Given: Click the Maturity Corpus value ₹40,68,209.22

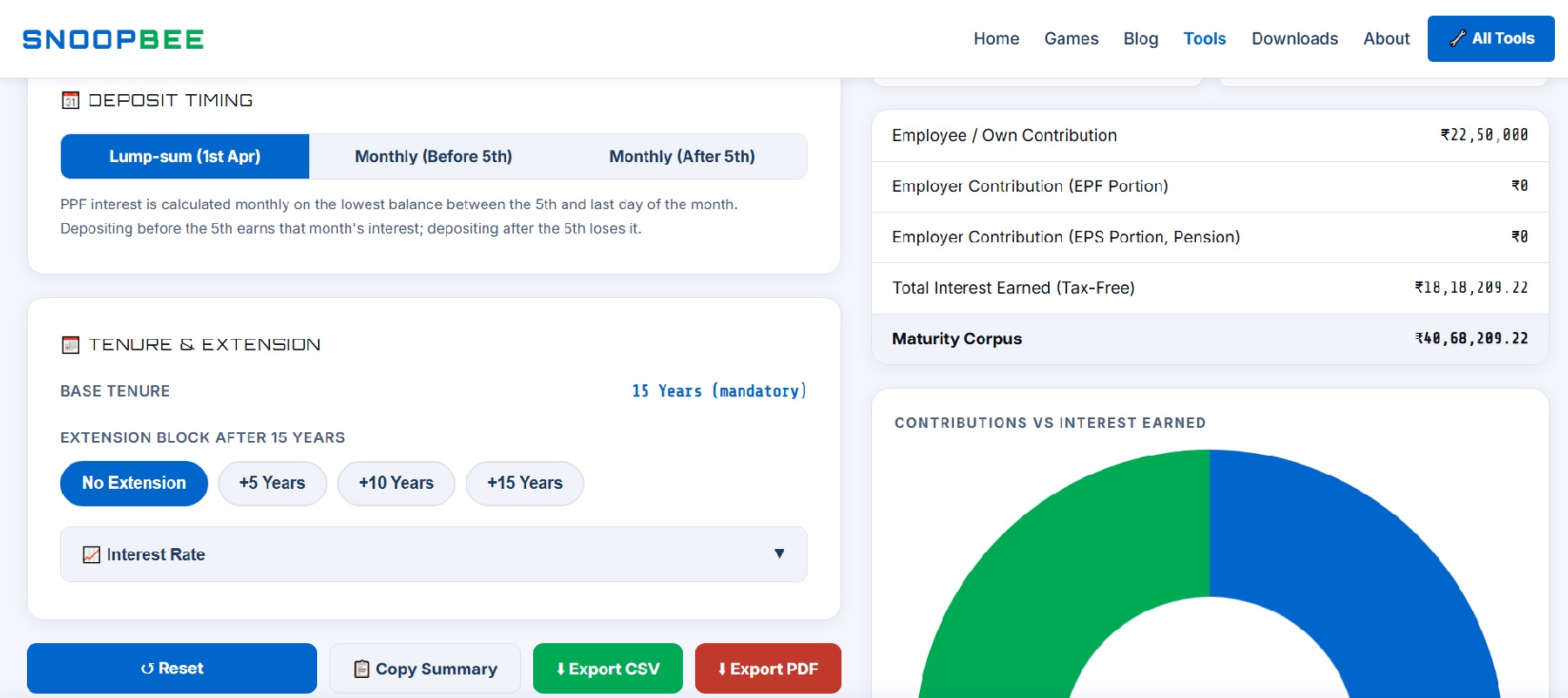Looking at the screenshot, I should tap(1471, 338).
